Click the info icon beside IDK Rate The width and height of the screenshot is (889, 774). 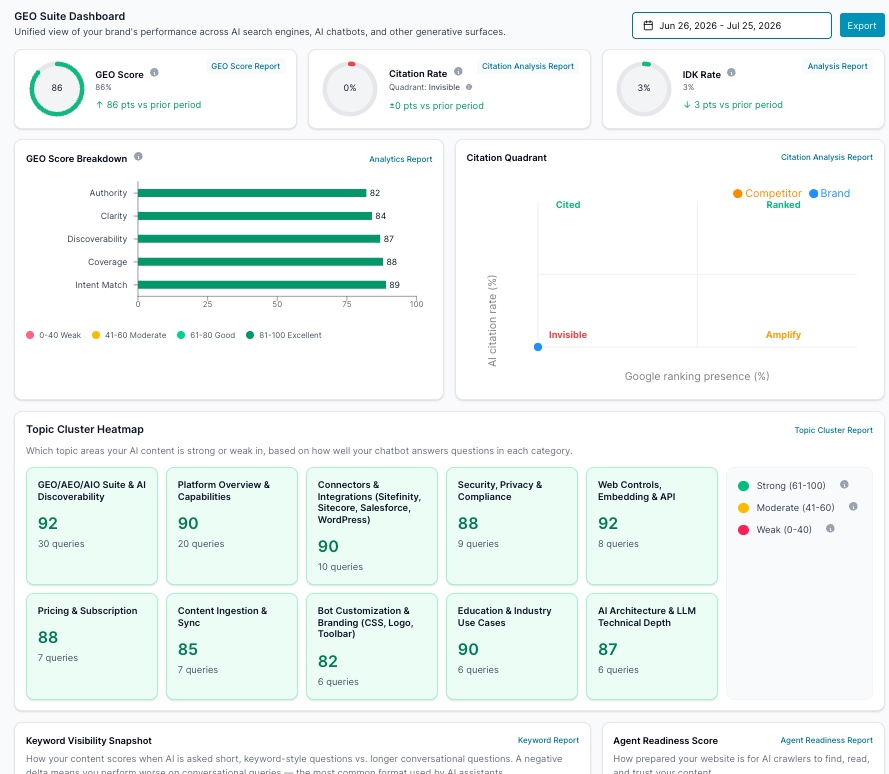pos(731,73)
